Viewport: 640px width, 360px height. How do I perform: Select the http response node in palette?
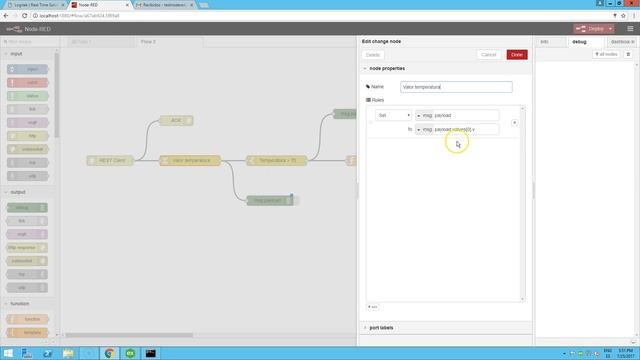point(27,248)
